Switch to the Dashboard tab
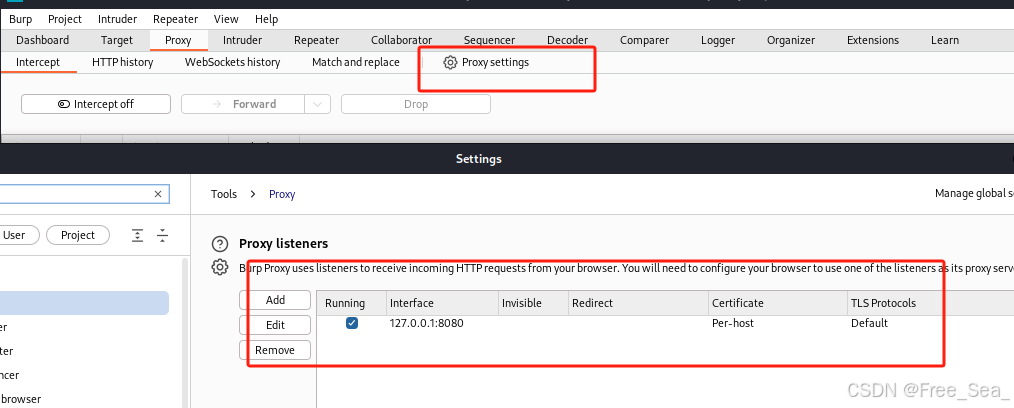The image size is (1014, 408). pyautogui.click(x=43, y=40)
